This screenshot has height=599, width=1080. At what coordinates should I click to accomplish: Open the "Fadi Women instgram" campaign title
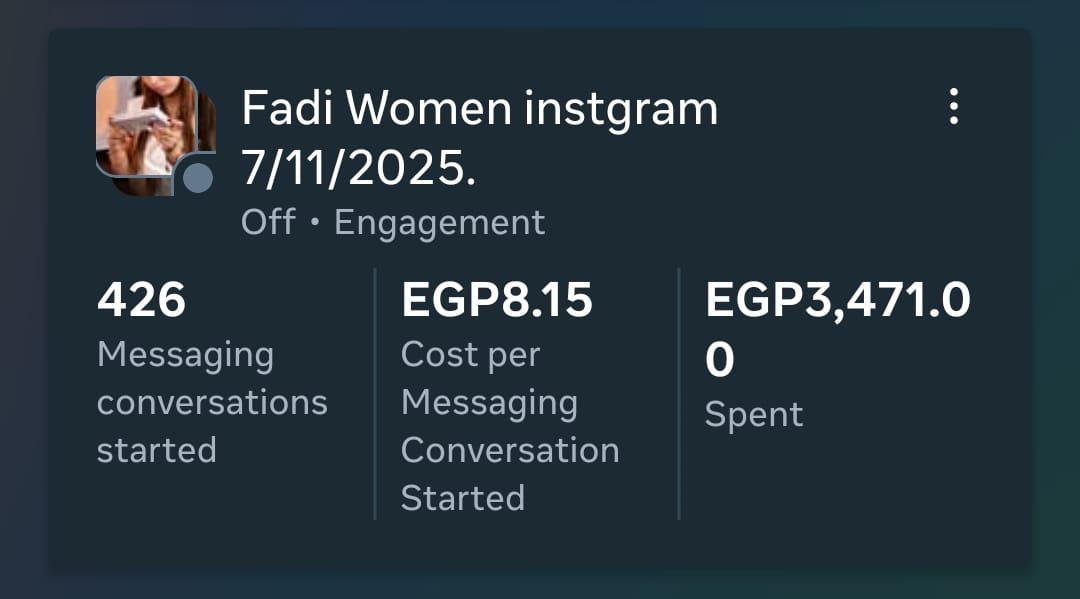pos(479,108)
